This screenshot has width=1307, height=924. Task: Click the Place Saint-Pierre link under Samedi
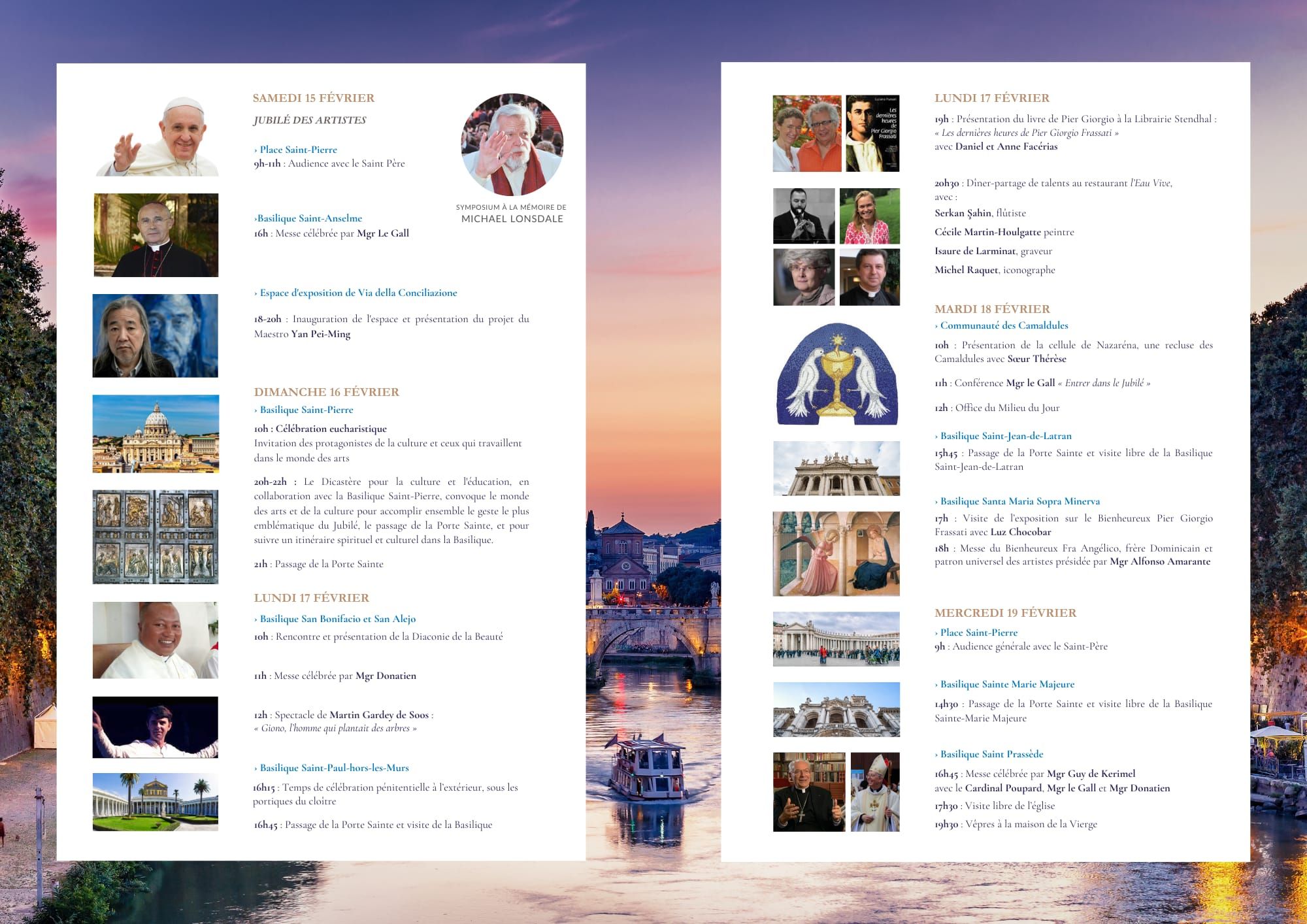tap(295, 150)
